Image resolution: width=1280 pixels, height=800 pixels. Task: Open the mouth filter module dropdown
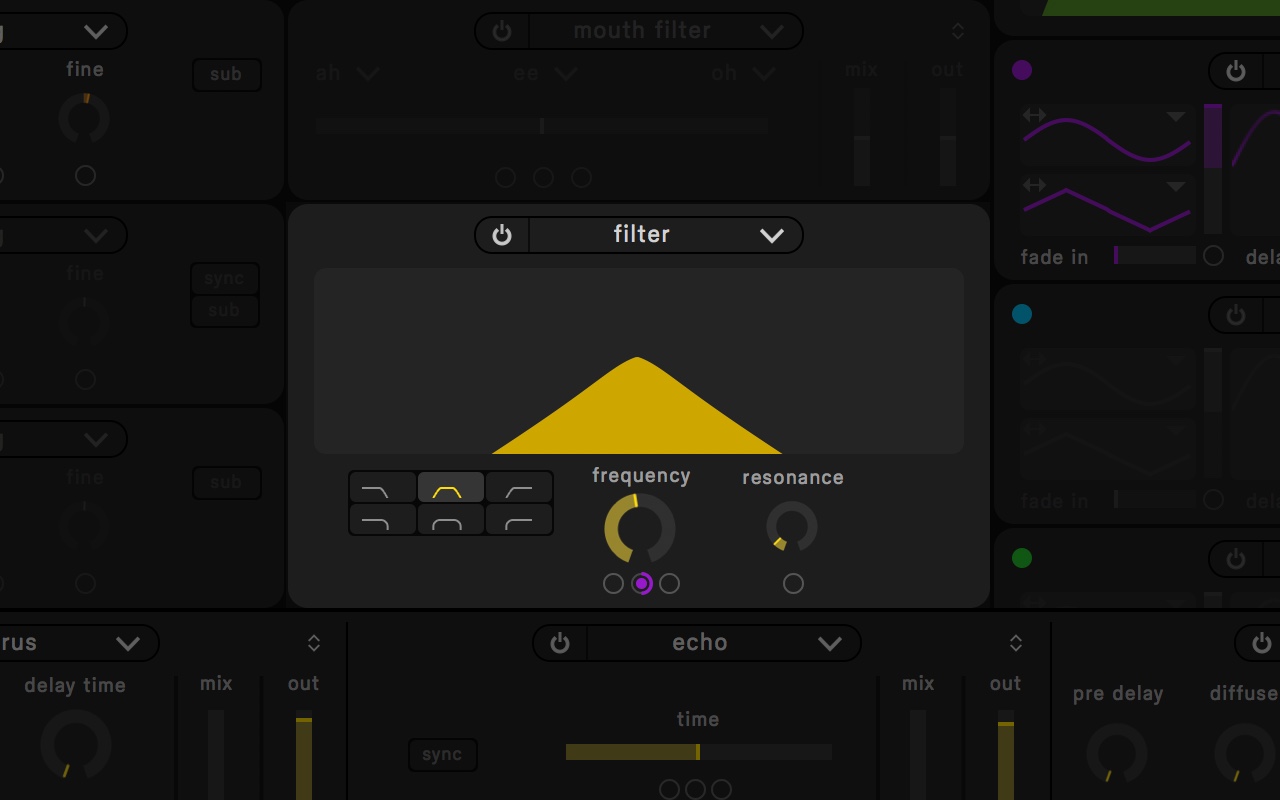[771, 31]
